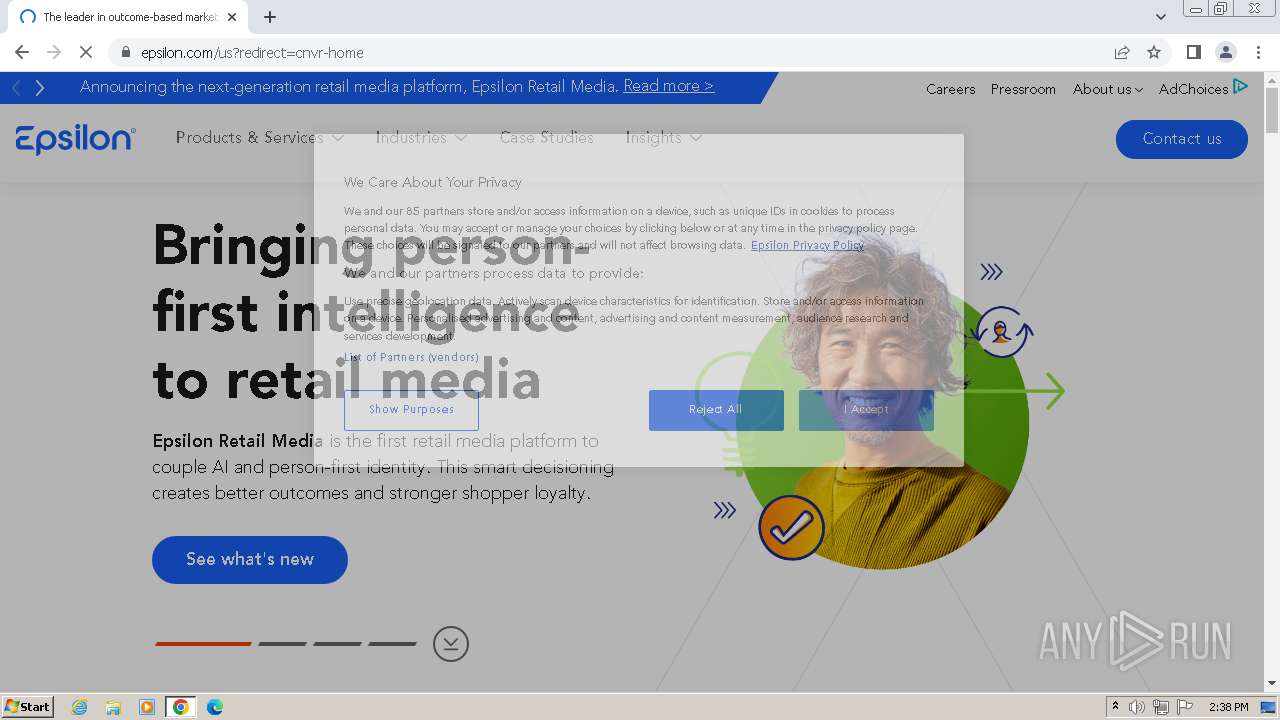Open Chrome profile avatar
The width and height of the screenshot is (1280, 720).
pyautogui.click(x=1225, y=52)
